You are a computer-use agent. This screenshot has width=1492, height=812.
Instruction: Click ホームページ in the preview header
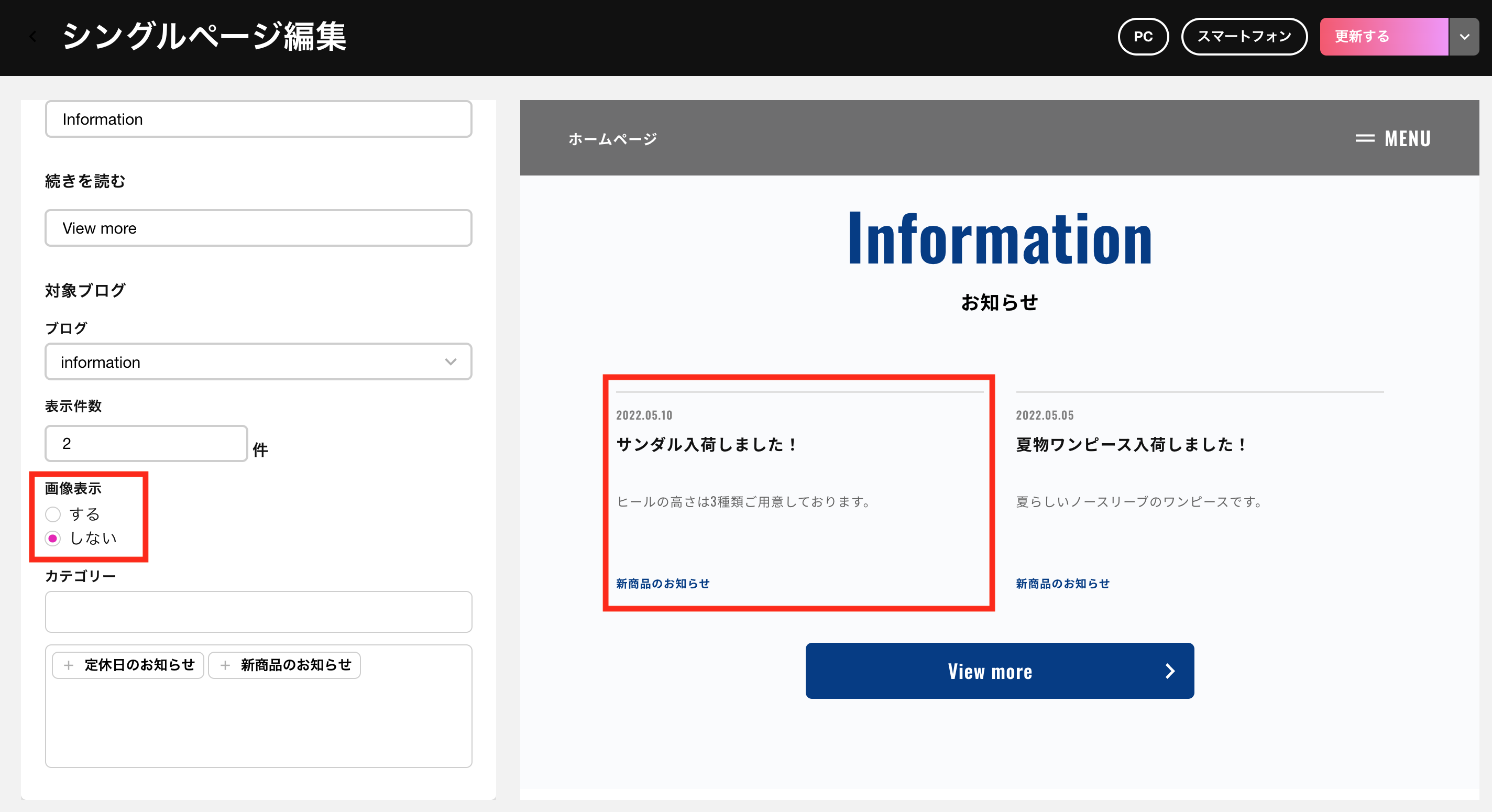pyautogui.click(x=612, y=139)
